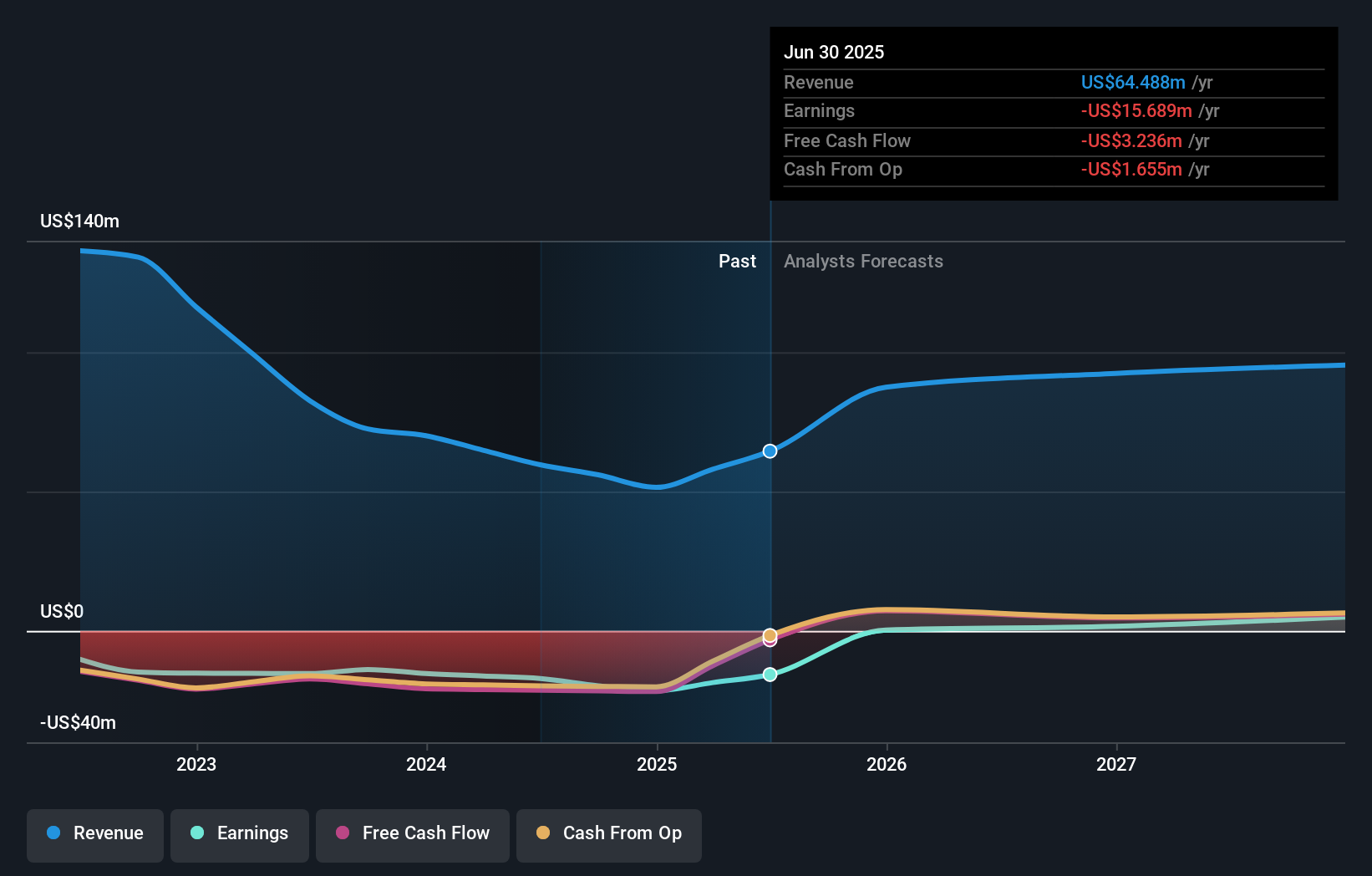Click the US$64.488m revenue value
Viewport: 1372px width, 876px height.
pos(1134,82)
